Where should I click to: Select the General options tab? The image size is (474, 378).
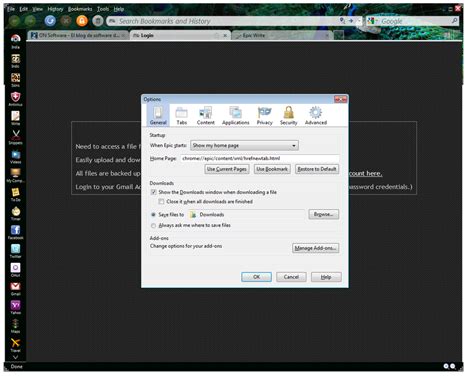[x=158, y=116]
